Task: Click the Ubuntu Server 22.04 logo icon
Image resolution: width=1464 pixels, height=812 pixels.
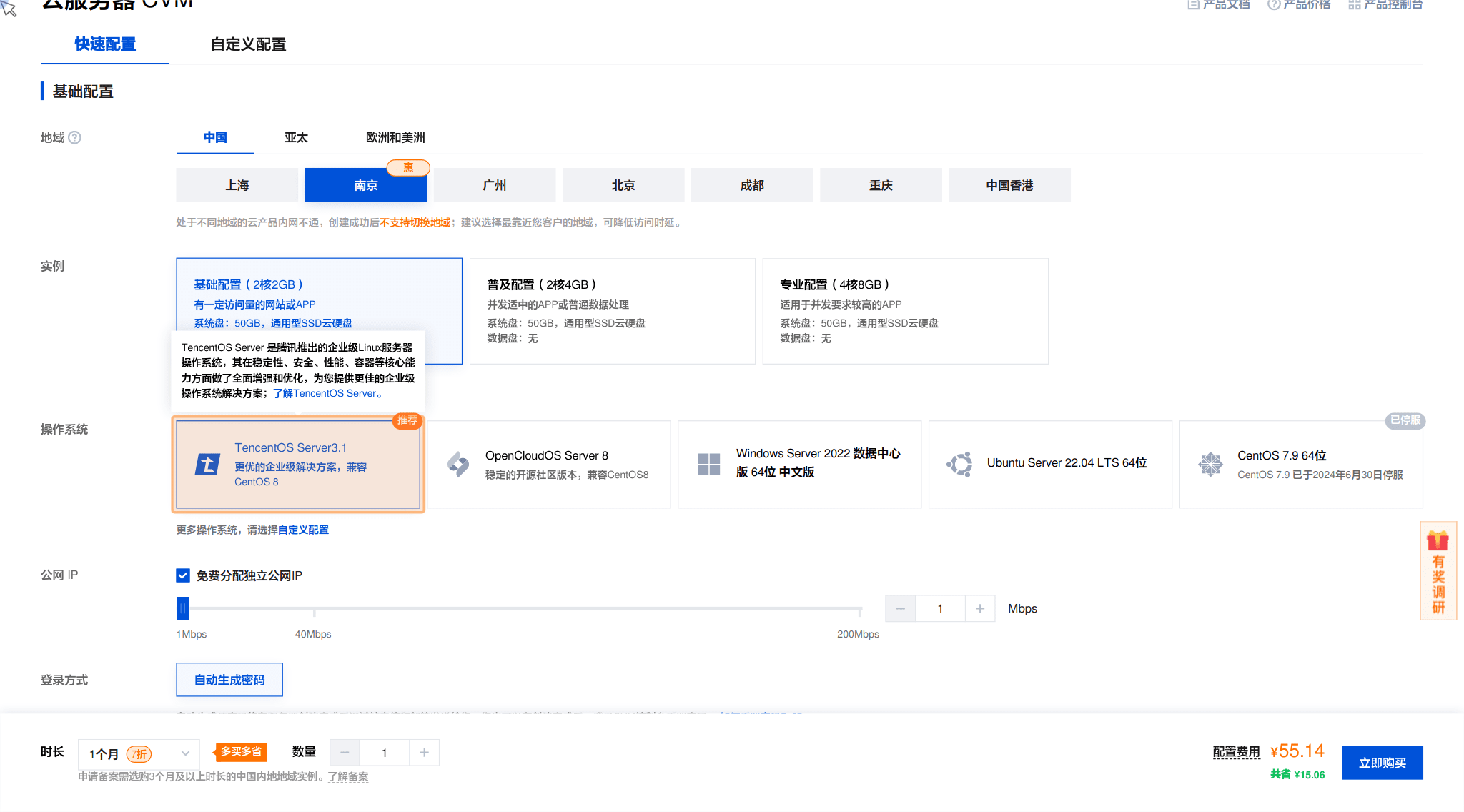Action: coord(959,465)
